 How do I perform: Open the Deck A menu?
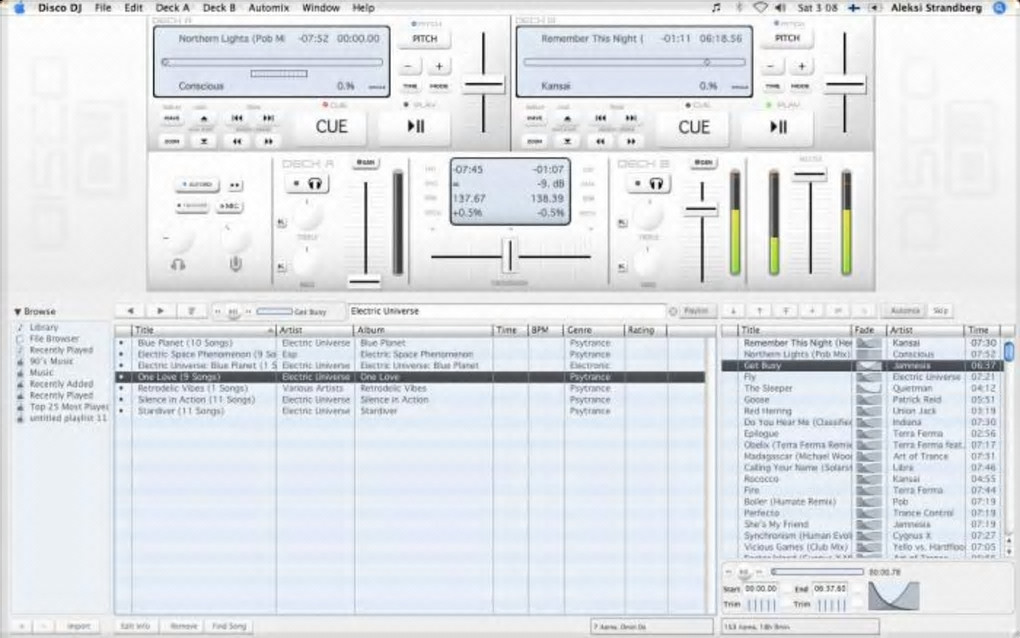(x=172, y=8)
